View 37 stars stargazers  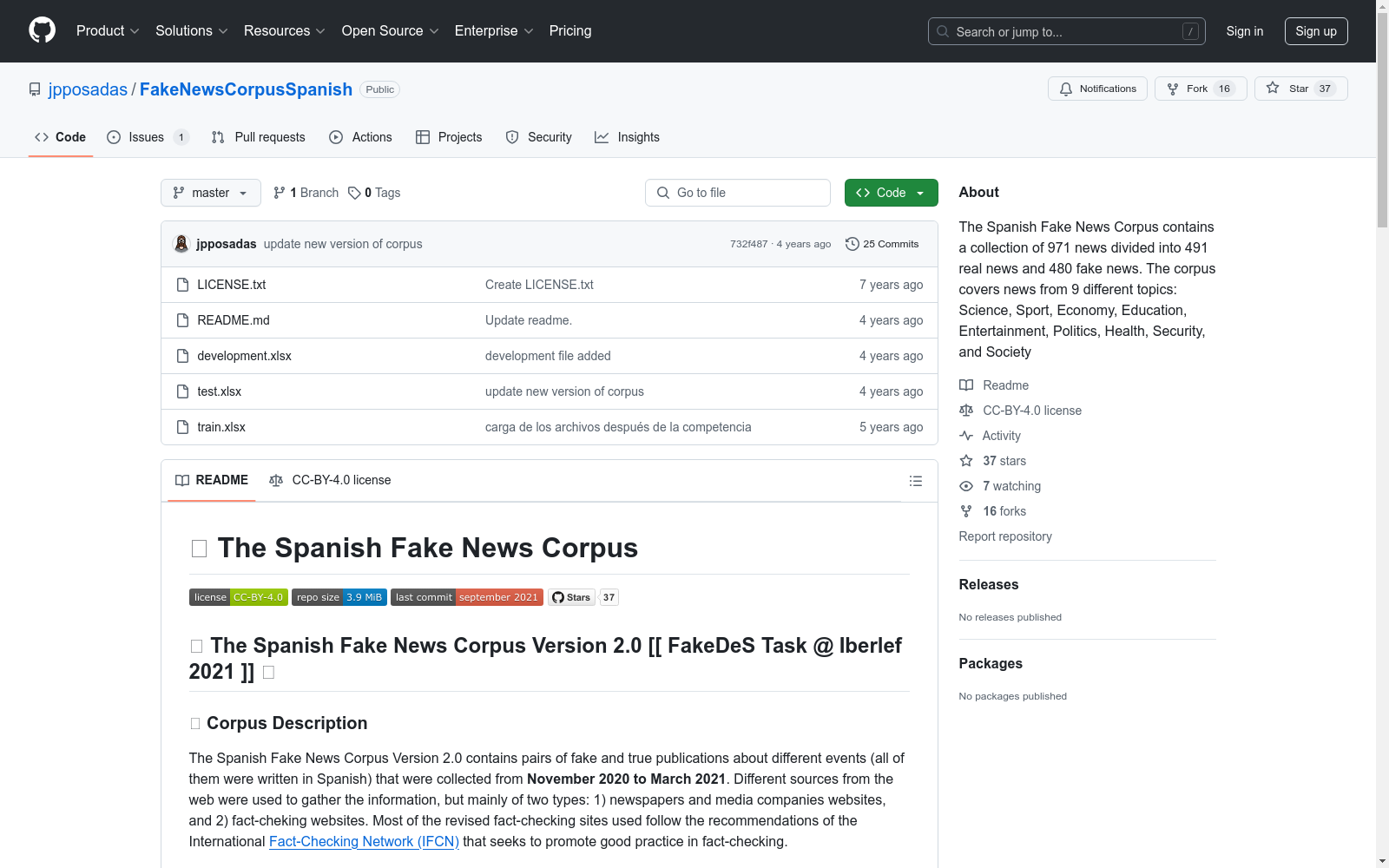tap(992, 461)
